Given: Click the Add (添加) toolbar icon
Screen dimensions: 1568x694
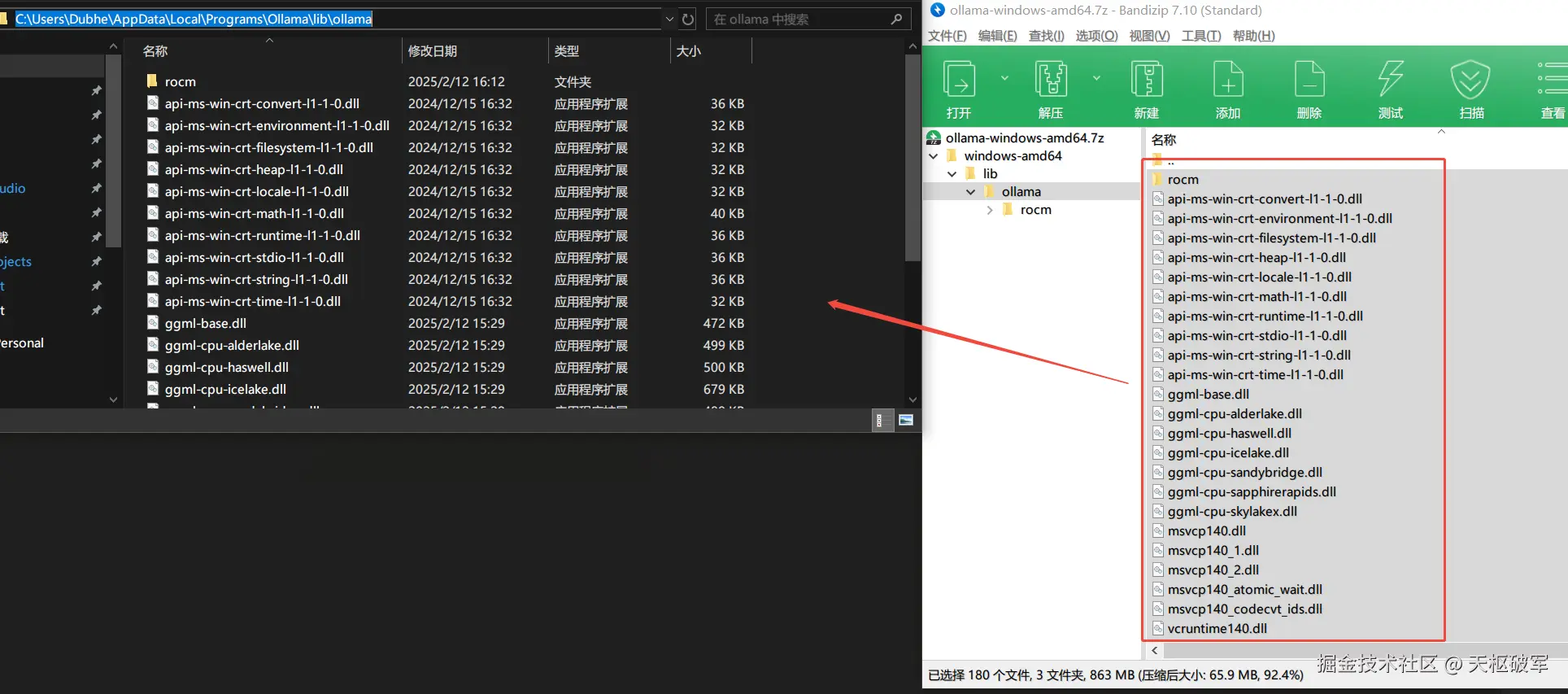Looking at the screenshot, I should tap(1228, 80).
